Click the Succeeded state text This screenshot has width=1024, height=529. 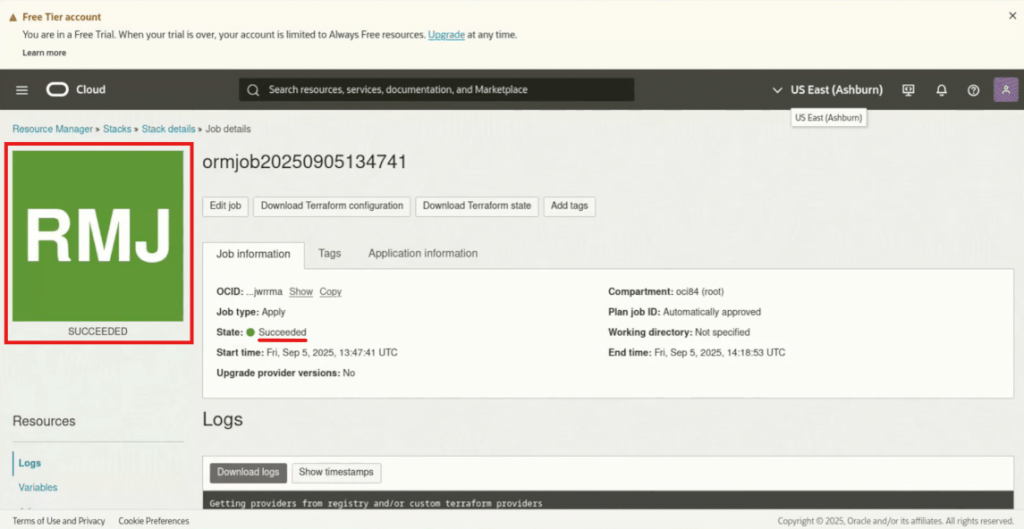tap(282, 332)
